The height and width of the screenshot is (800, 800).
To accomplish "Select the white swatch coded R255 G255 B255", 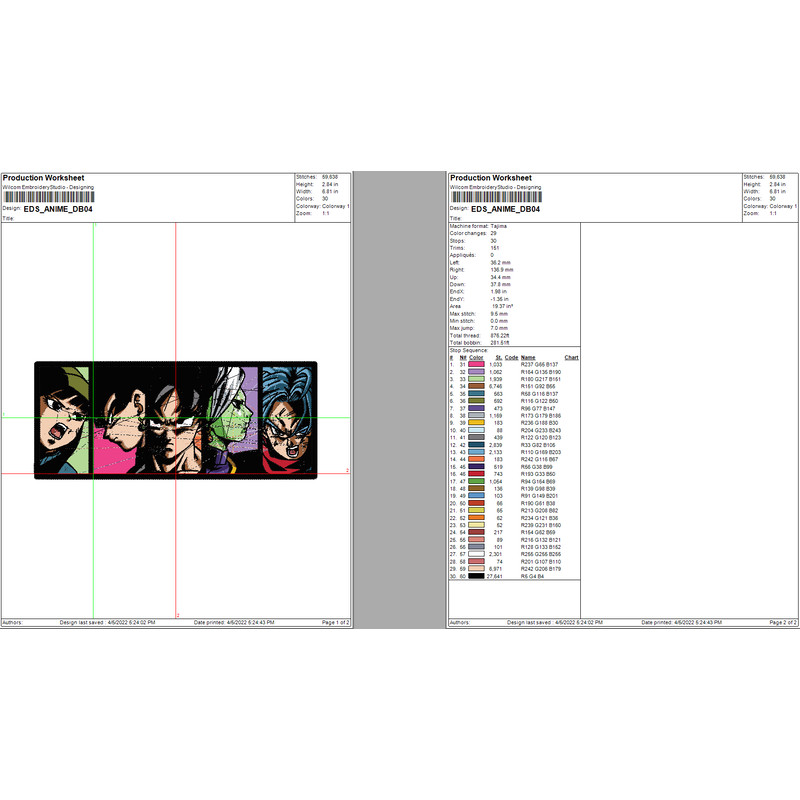I will point(476,553).
